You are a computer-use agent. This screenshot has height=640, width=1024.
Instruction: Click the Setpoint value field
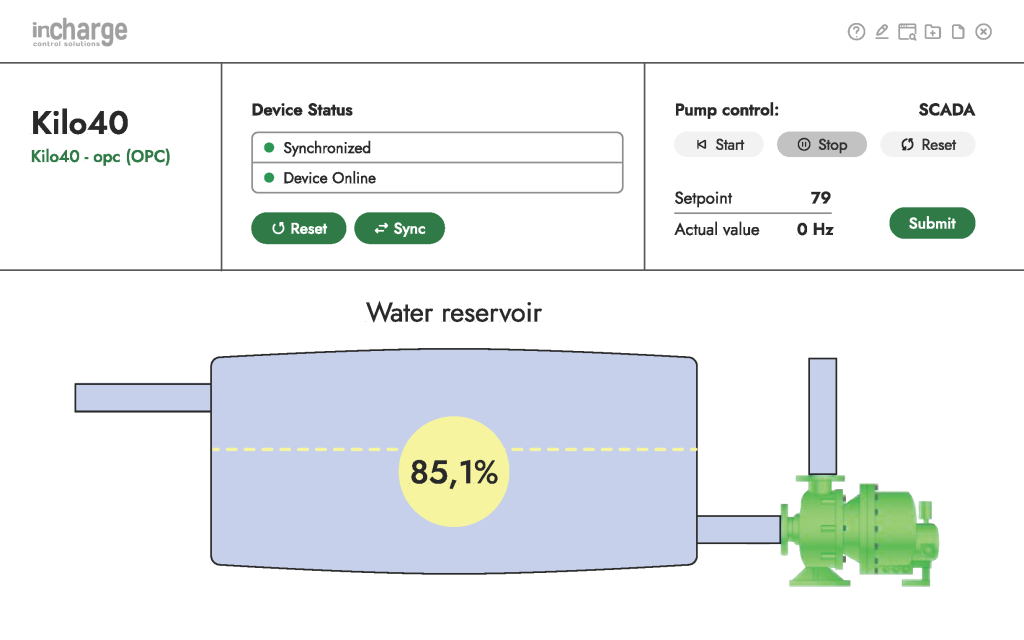click(x=820, y=198)
